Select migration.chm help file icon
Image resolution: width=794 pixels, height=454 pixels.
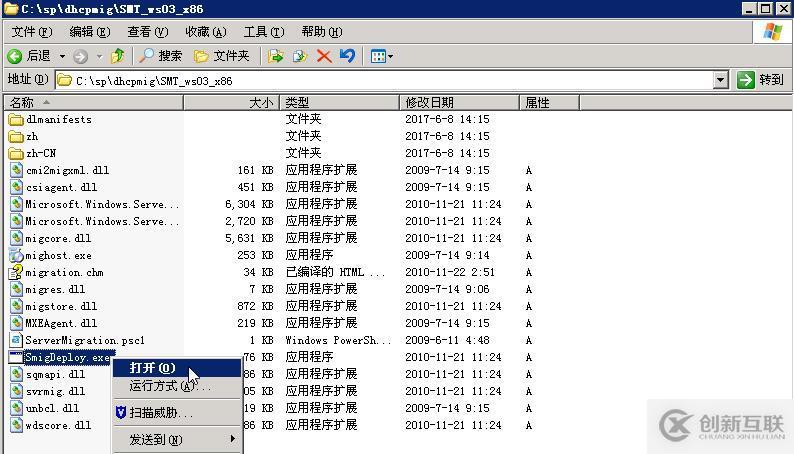[16, 272]
